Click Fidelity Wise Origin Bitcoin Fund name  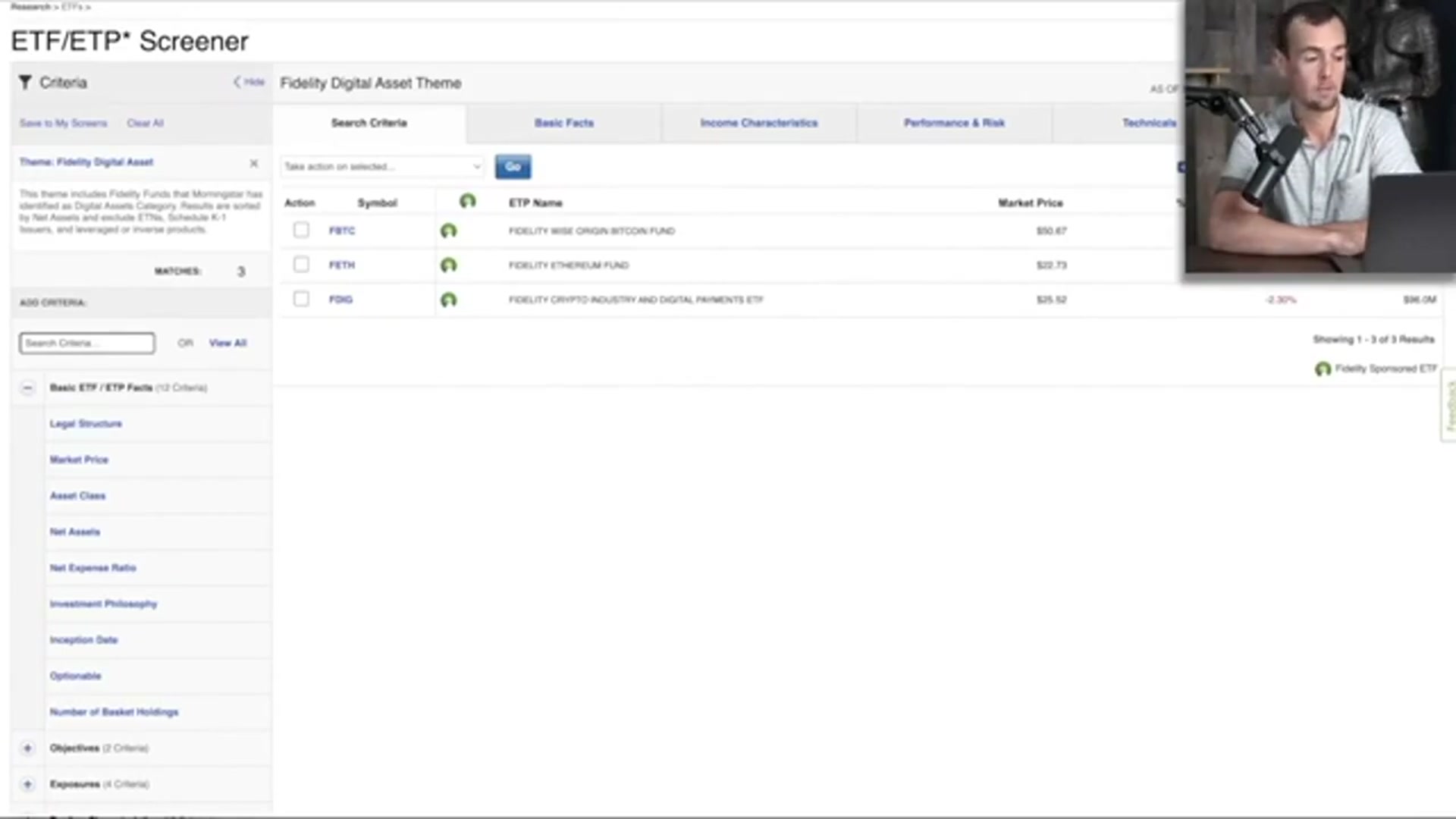(591, 231)
